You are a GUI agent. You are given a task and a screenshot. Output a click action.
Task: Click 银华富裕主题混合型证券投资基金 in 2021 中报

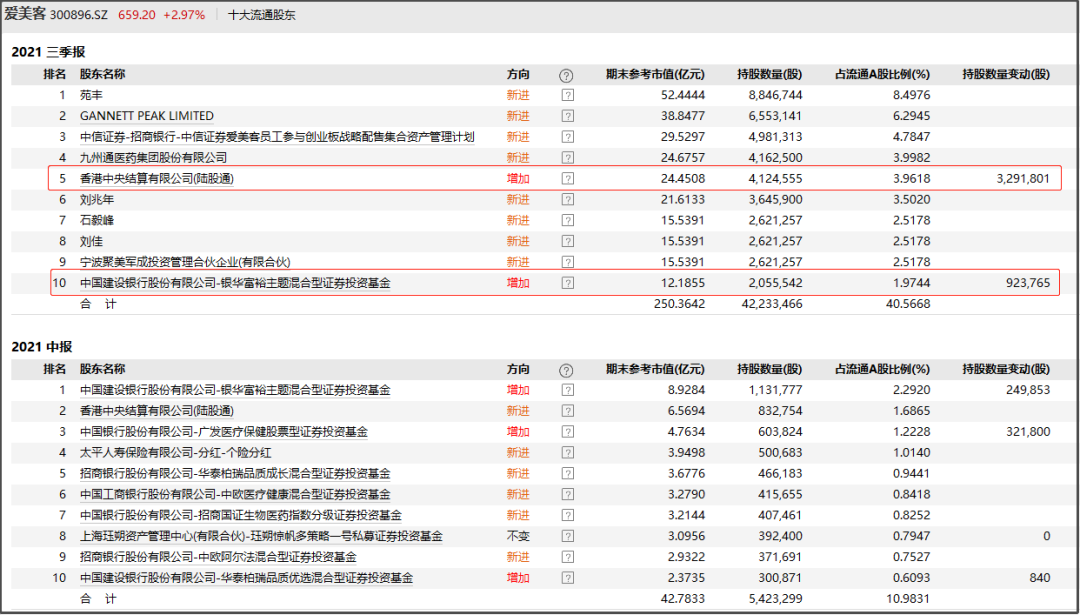(235, 390)
